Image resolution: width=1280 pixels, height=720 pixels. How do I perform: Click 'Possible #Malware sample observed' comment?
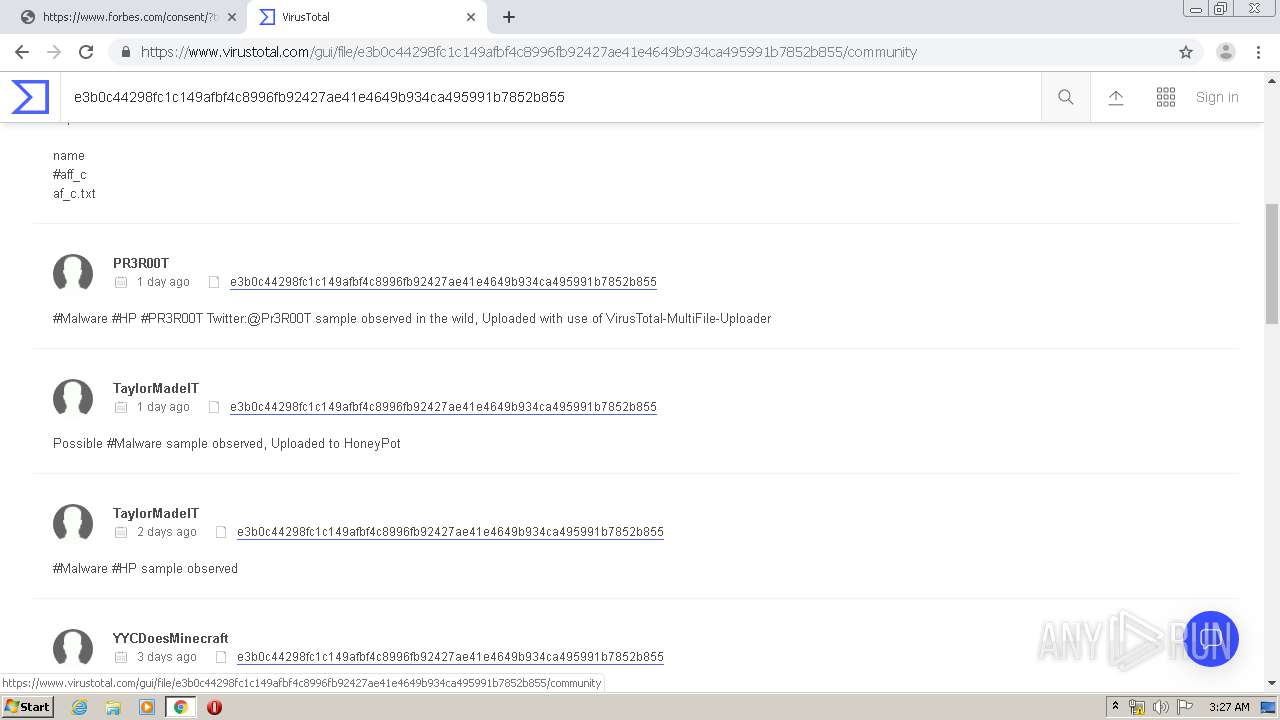pos(227,443)
